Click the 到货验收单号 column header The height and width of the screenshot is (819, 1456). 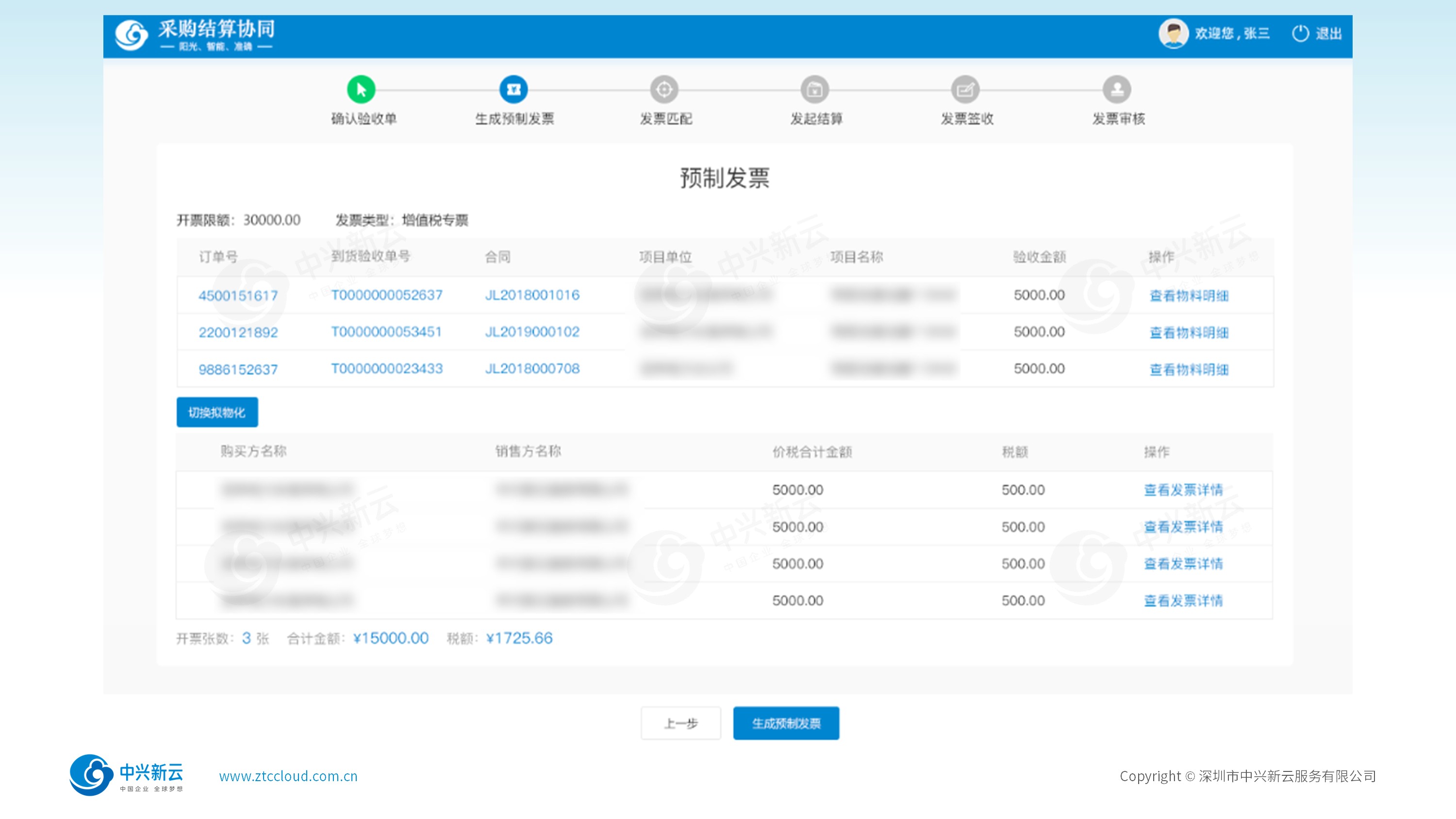371,256
